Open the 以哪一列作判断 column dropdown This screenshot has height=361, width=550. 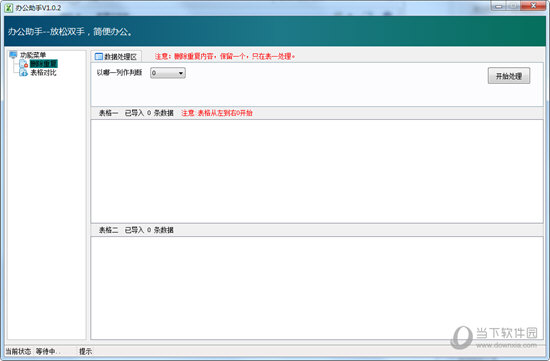pyautogui.click(x=168, y=73)
